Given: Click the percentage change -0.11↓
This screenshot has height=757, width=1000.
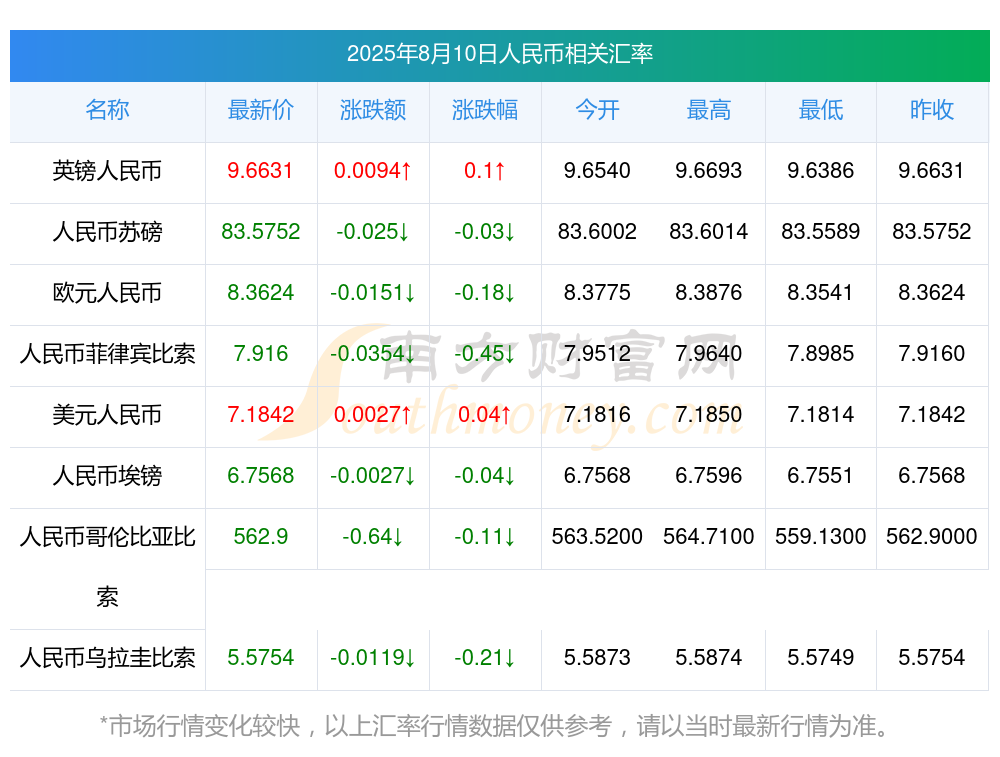Looking at the screenshot, I should pos(485,536).
